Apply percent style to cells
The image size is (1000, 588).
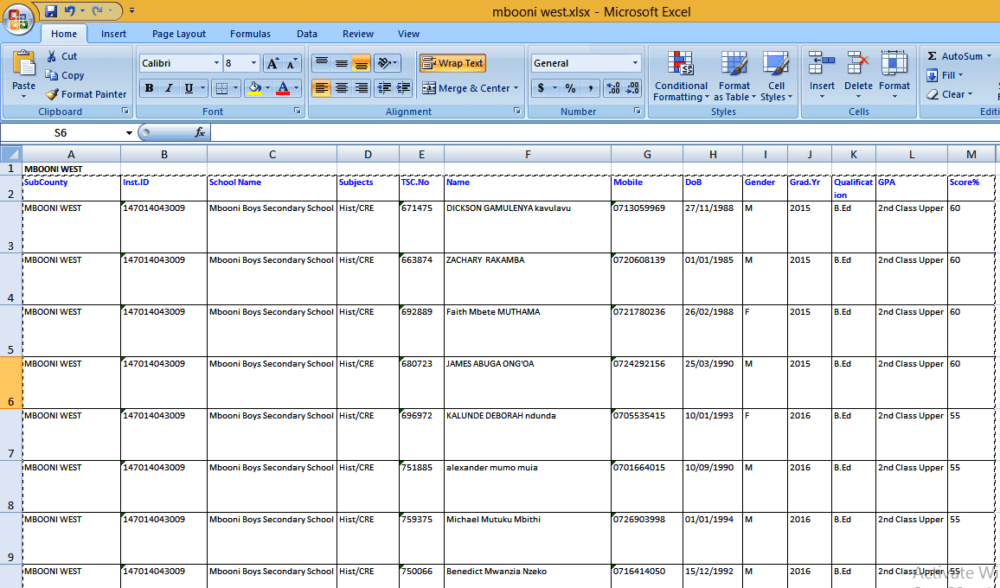570,88
